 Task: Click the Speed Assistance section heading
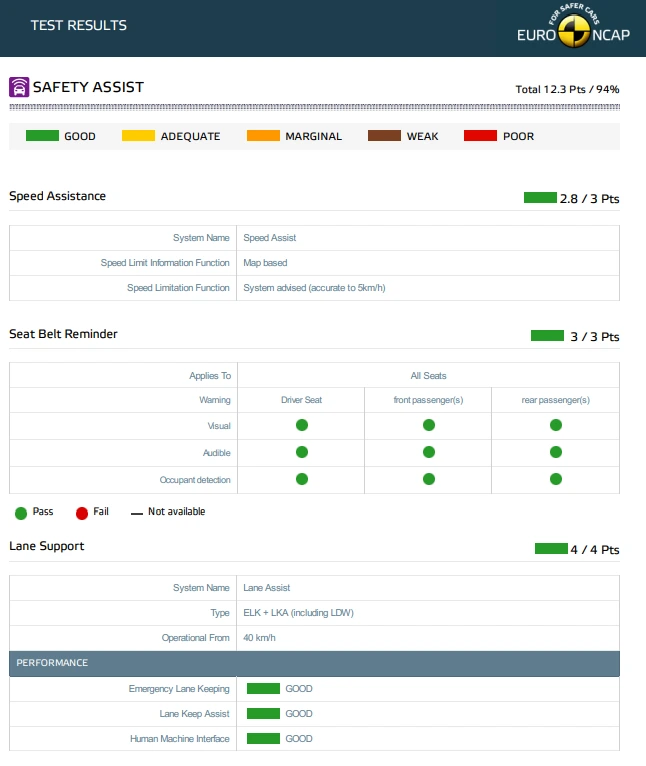pos(58,196)
